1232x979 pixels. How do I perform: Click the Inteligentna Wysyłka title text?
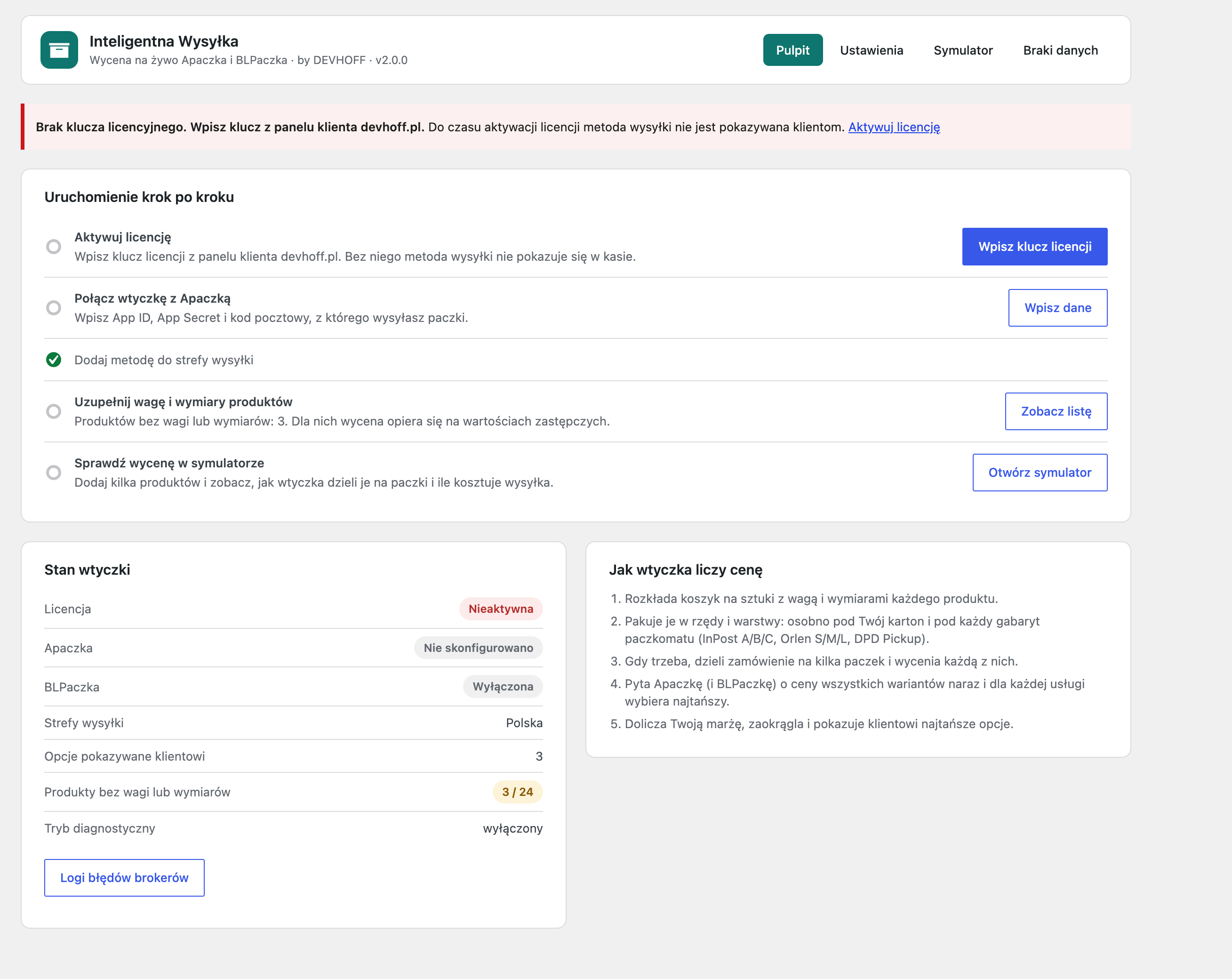click(164, 41)
